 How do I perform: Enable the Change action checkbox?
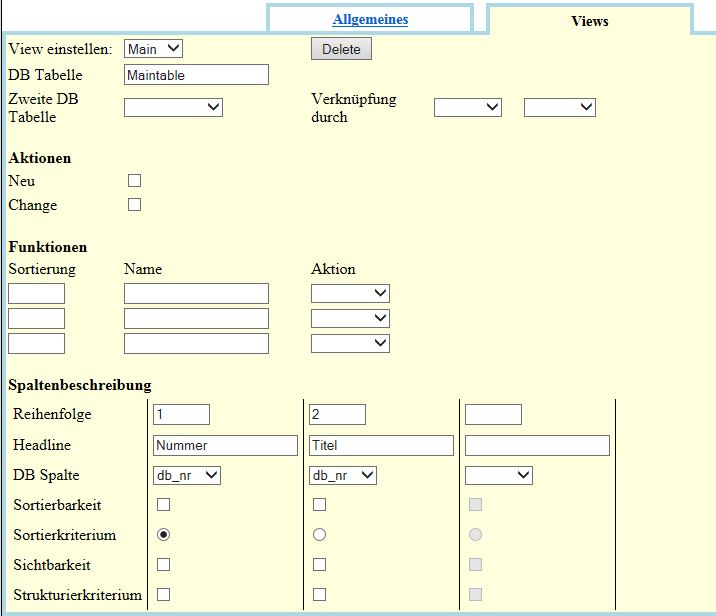(135, 205)
